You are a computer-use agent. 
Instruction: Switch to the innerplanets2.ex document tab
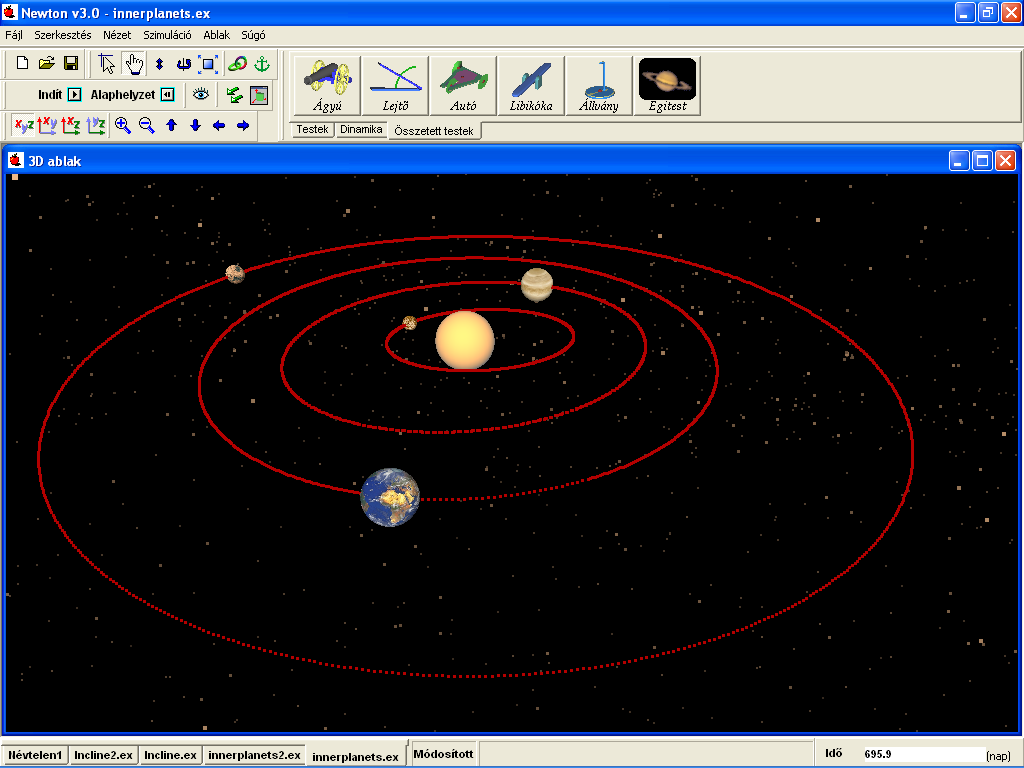[255, 755]
